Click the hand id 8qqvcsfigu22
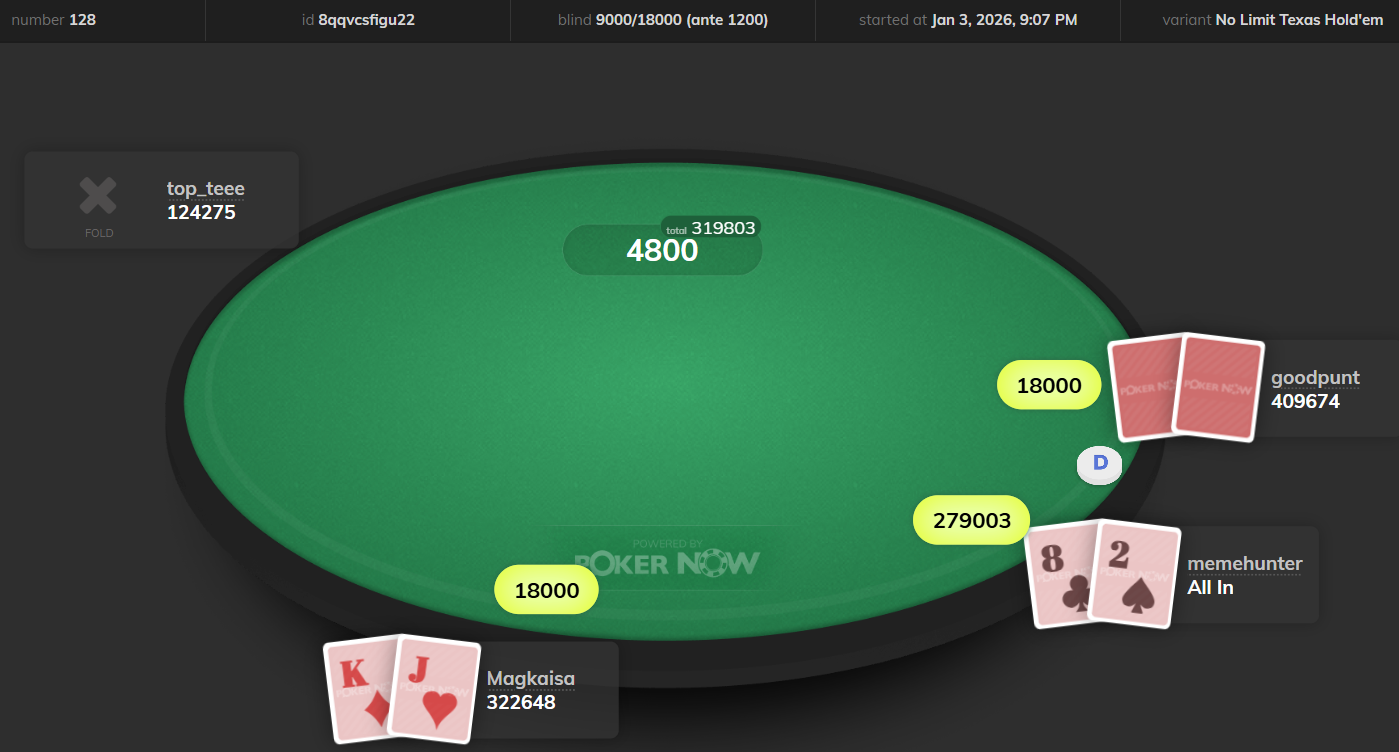Image resolution: width=1399 pixels, height=752 pixels. 358,19
